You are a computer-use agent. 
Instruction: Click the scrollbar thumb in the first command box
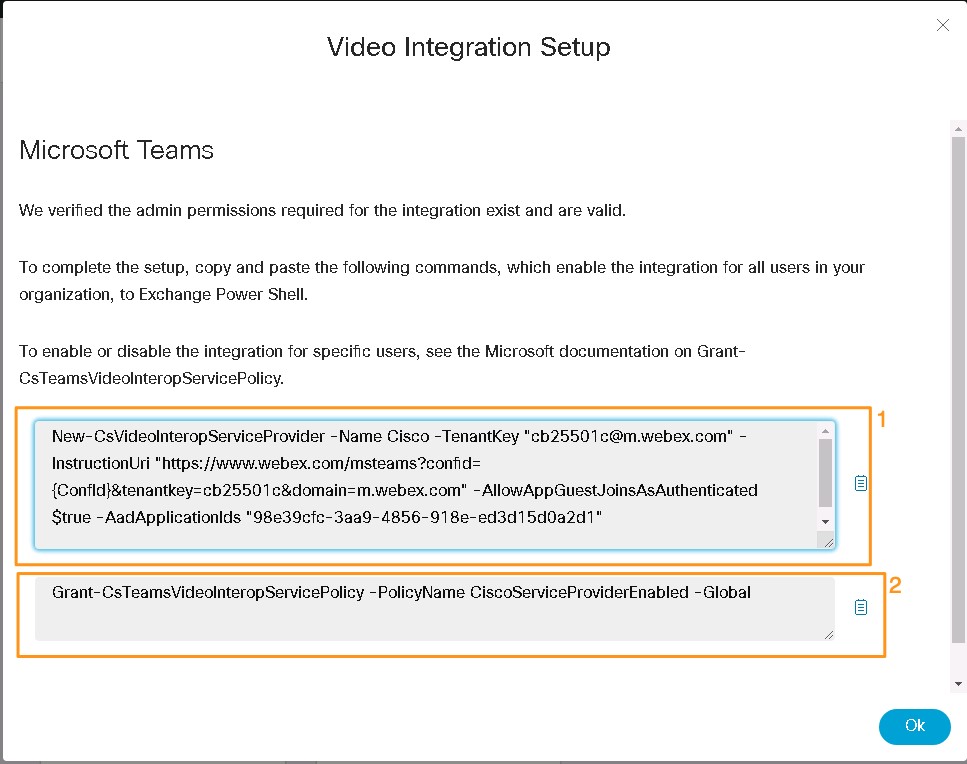[825, 472]
